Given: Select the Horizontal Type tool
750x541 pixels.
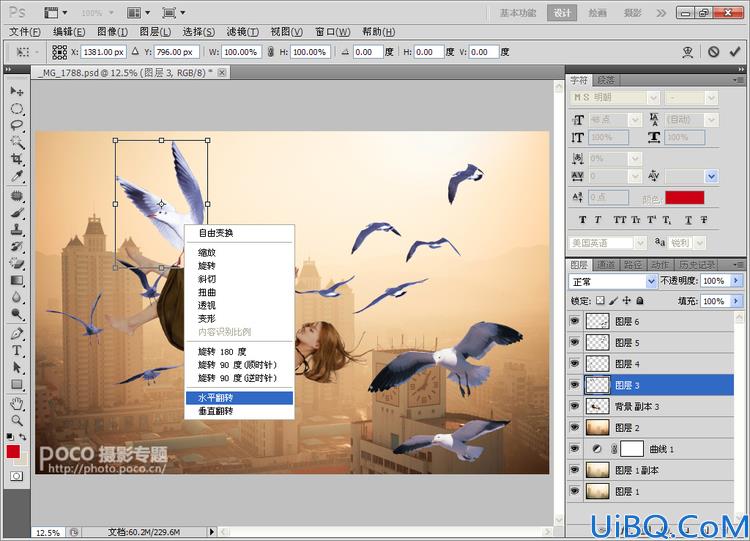Looking at the screenshot, I should (17, 350).
